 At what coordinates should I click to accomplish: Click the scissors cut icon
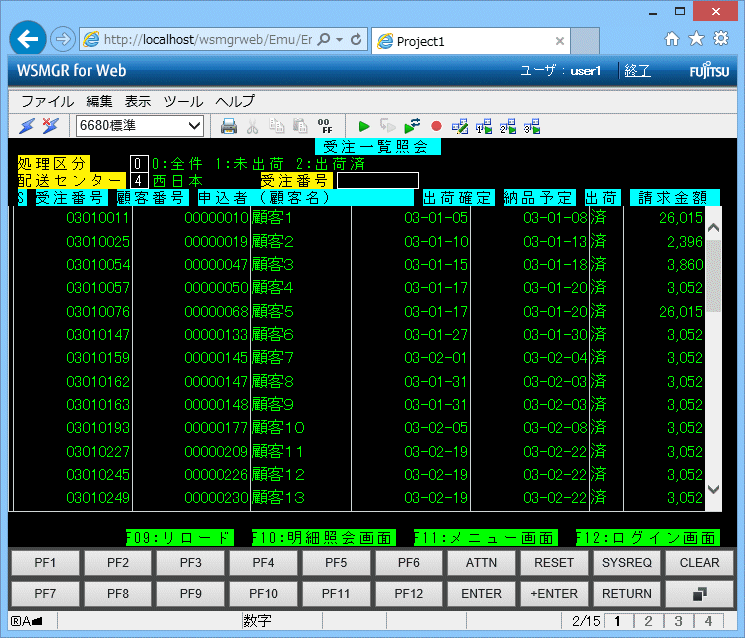click(252, 126)
